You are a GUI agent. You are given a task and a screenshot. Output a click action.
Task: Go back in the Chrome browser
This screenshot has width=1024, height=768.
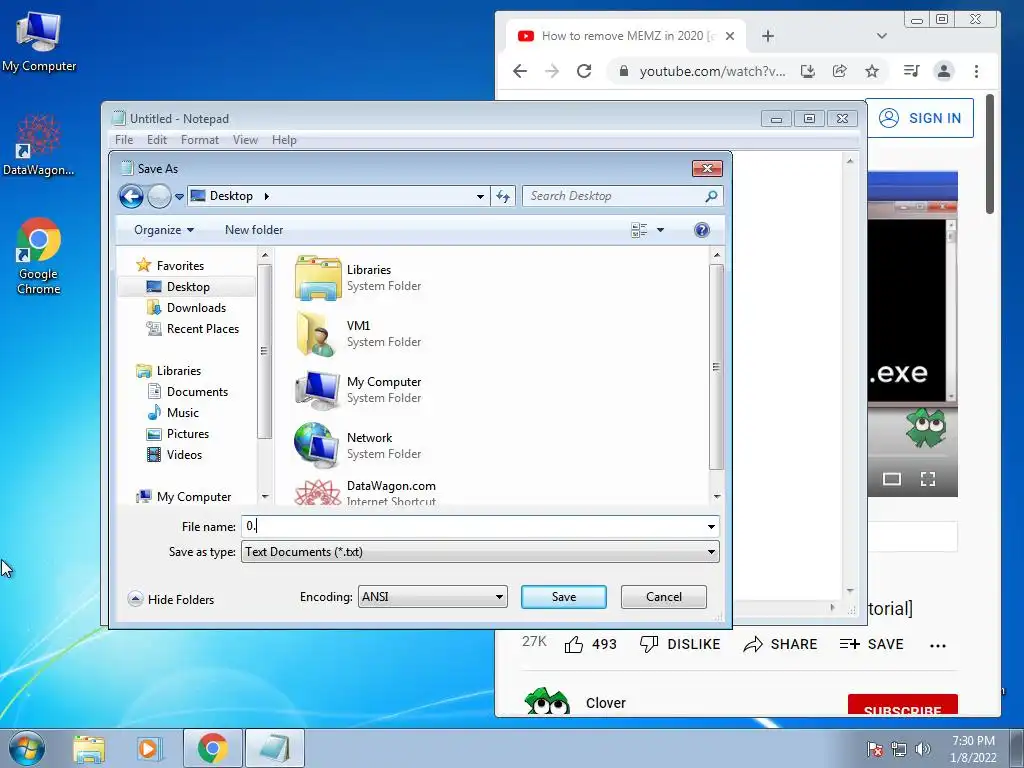pyautogui.click(x=520, y=71)
